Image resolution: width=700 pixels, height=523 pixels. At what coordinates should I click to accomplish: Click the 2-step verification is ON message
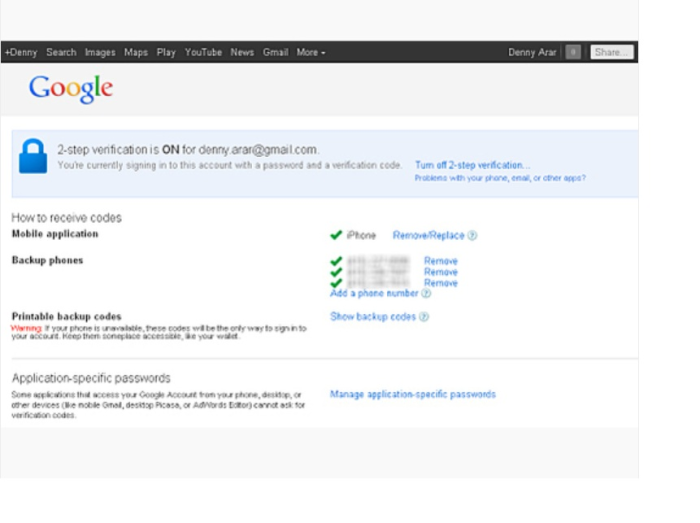(188, 149)
